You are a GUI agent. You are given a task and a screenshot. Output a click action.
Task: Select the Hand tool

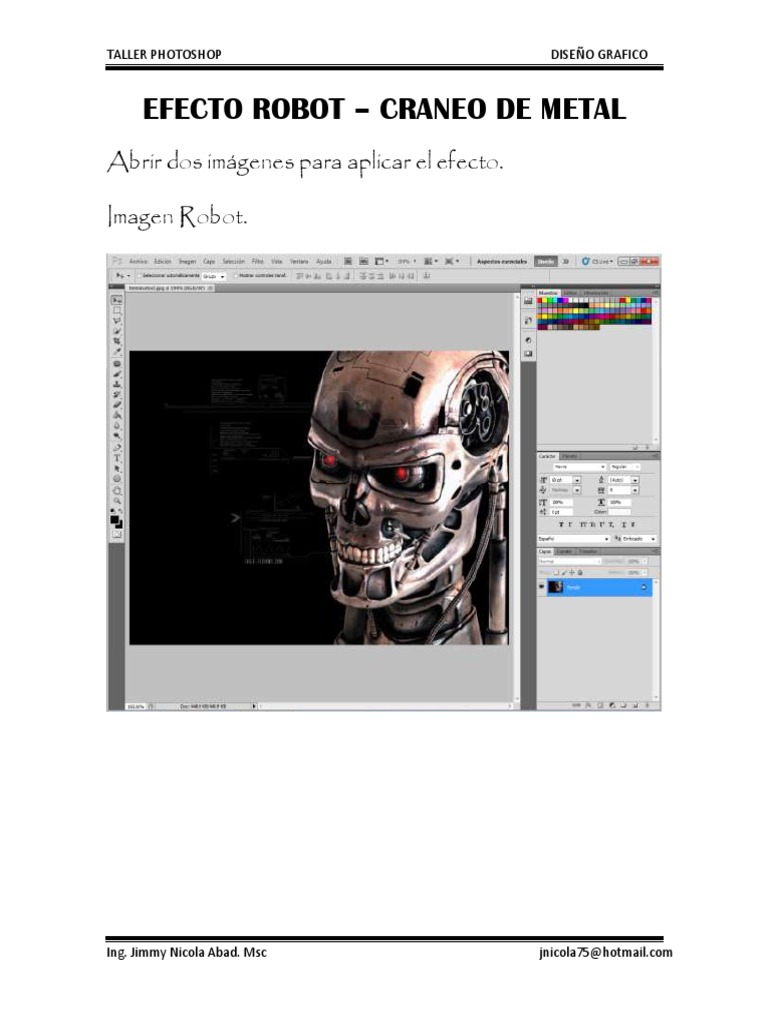[x=117, y=490]
